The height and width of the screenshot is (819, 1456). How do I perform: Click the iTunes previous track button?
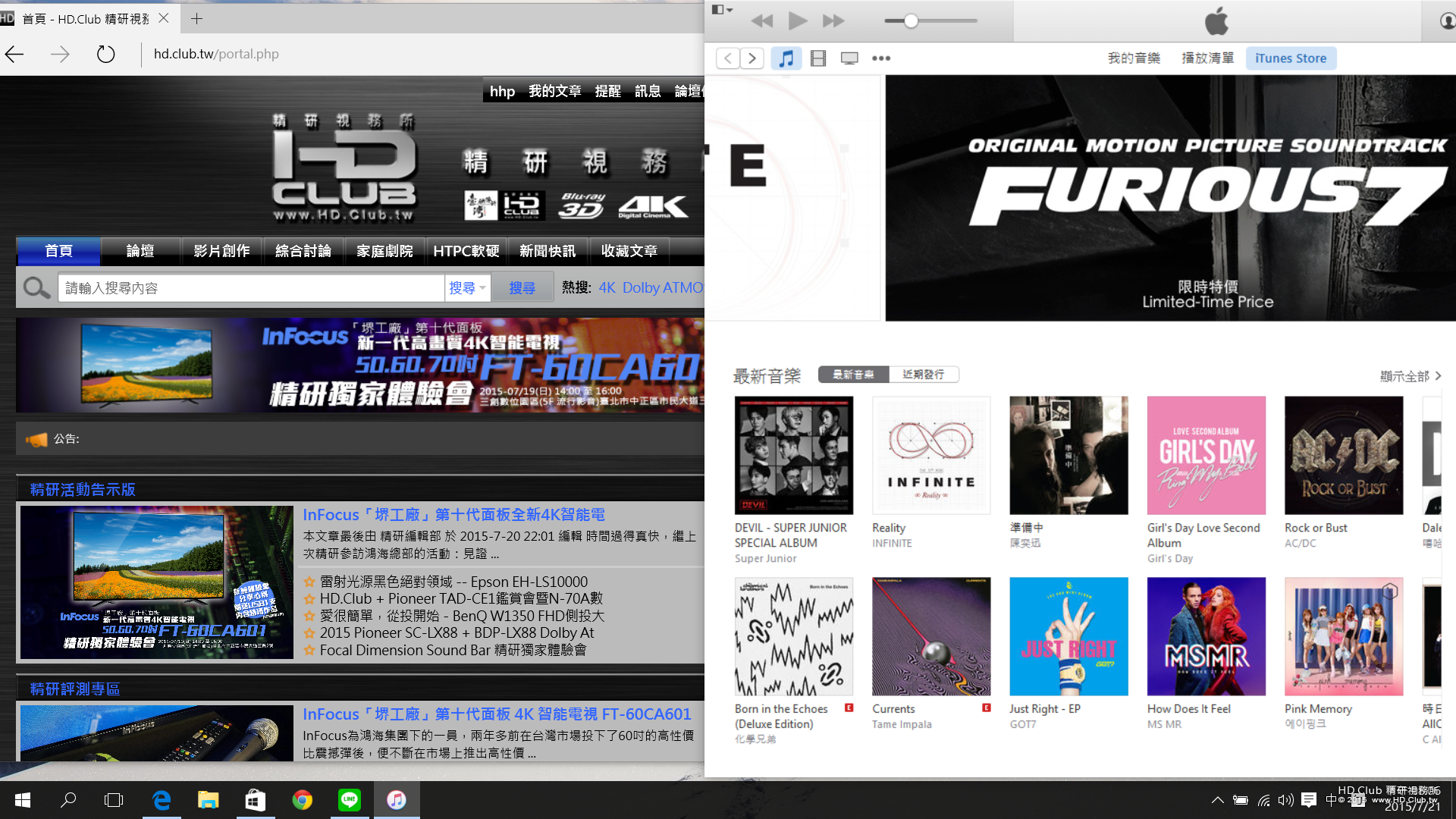(x=761, y=21)
